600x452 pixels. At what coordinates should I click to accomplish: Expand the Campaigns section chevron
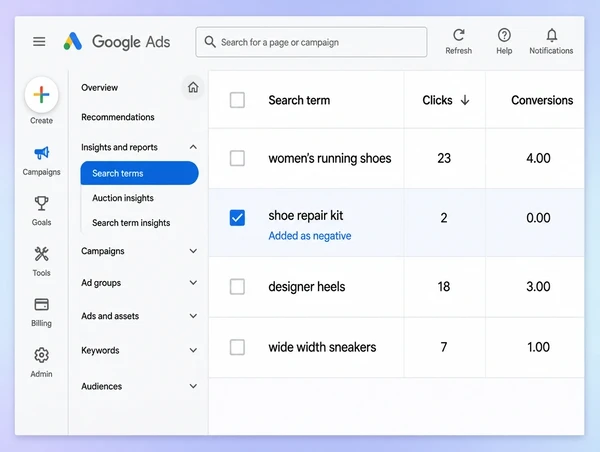click(x=193, y=251)
